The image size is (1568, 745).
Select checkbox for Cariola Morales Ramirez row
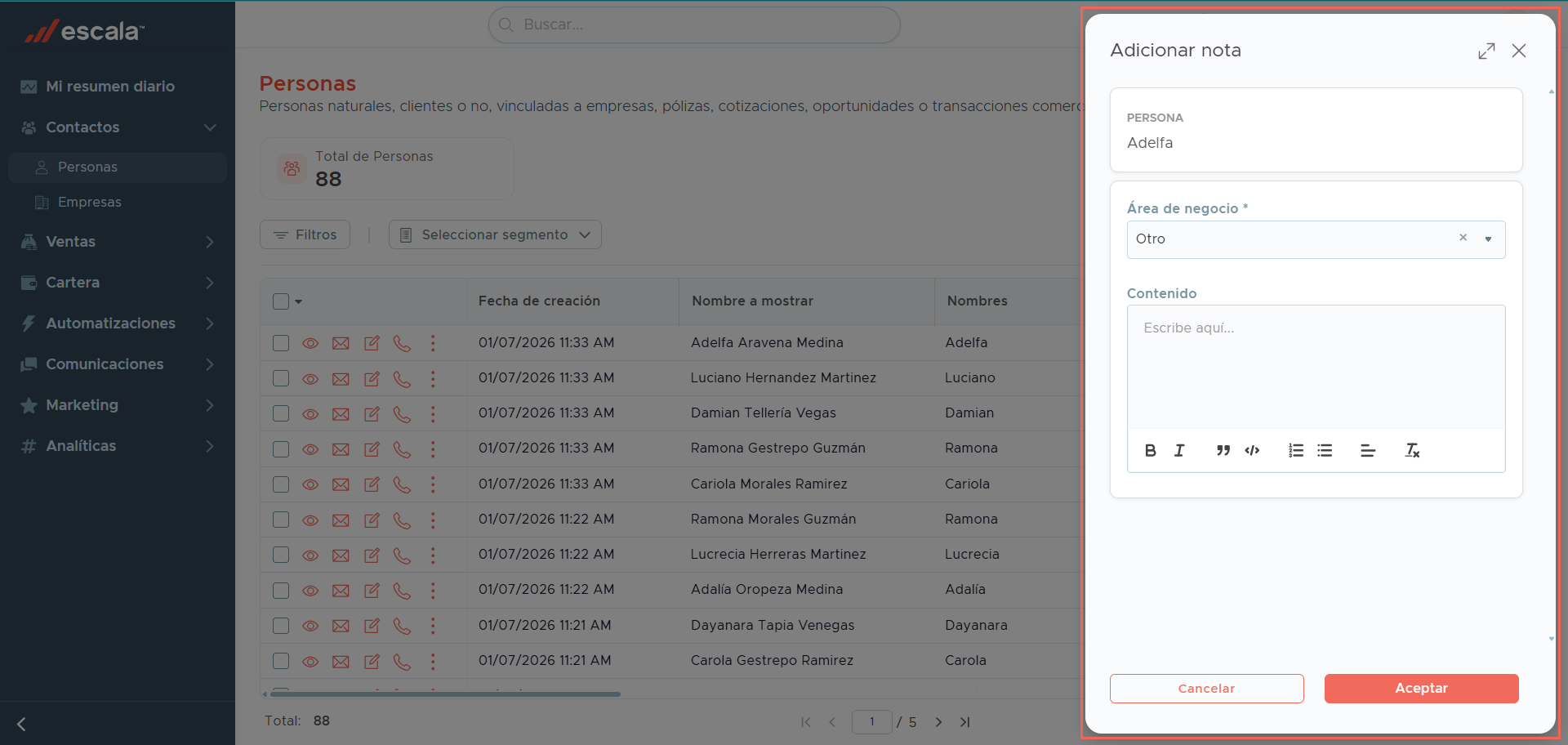pyautogui.click(x=281, y=484)
